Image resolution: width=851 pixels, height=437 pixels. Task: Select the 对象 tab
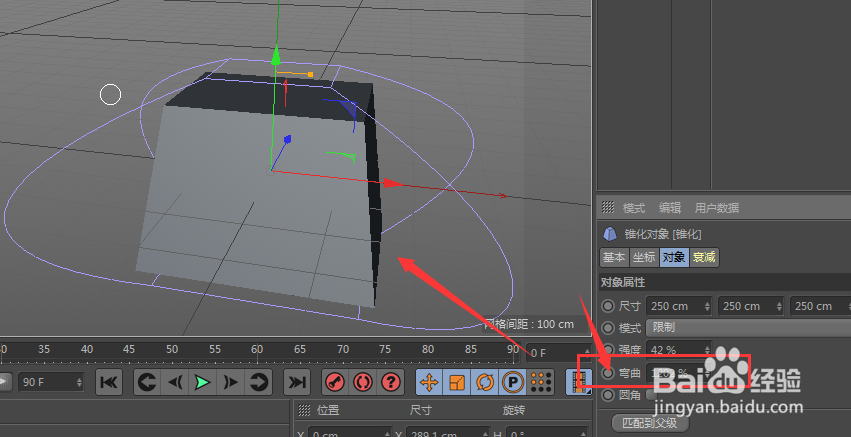(x=674, y=257)
